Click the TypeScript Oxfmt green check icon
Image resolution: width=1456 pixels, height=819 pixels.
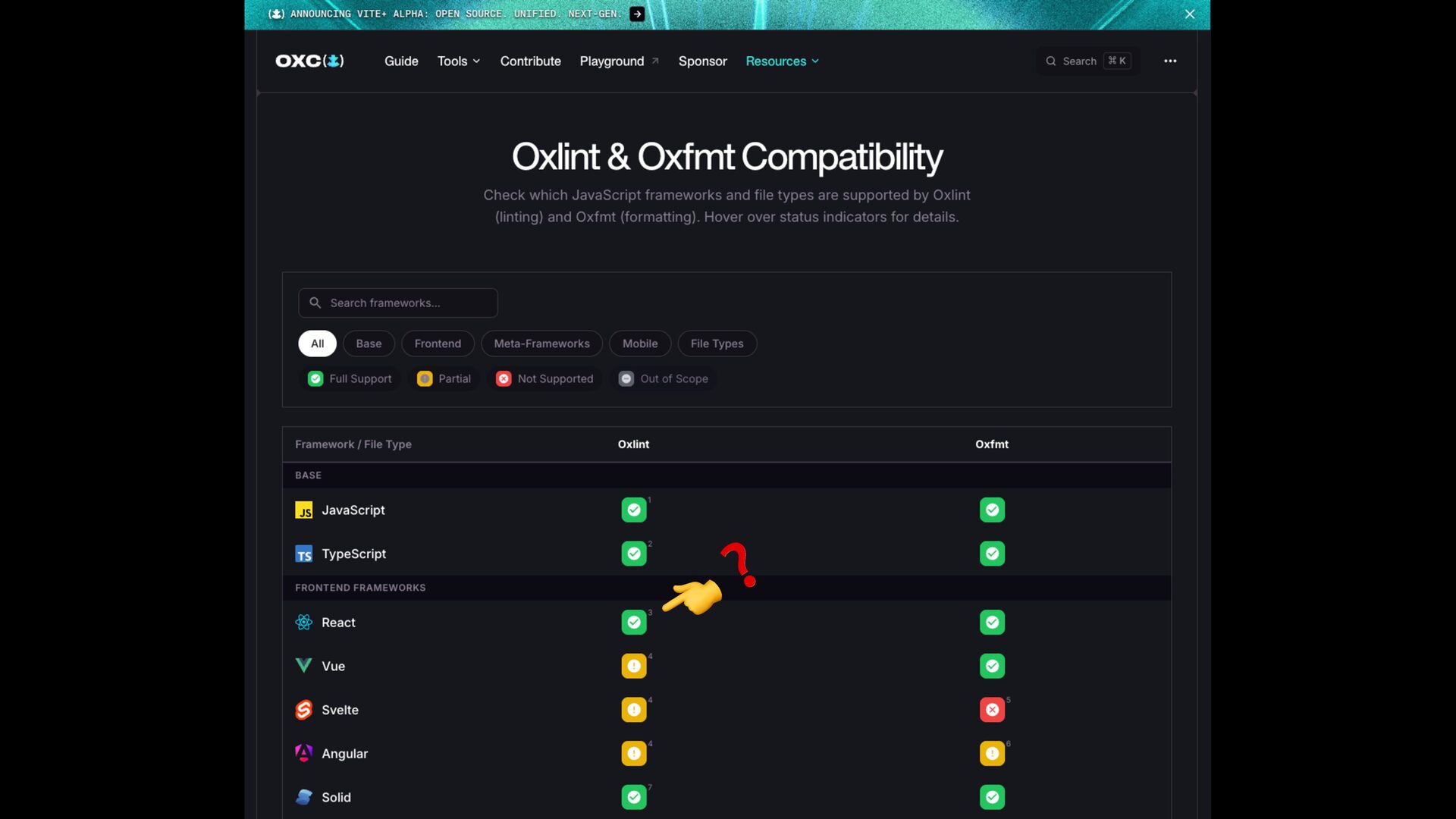tap(992, 554)
